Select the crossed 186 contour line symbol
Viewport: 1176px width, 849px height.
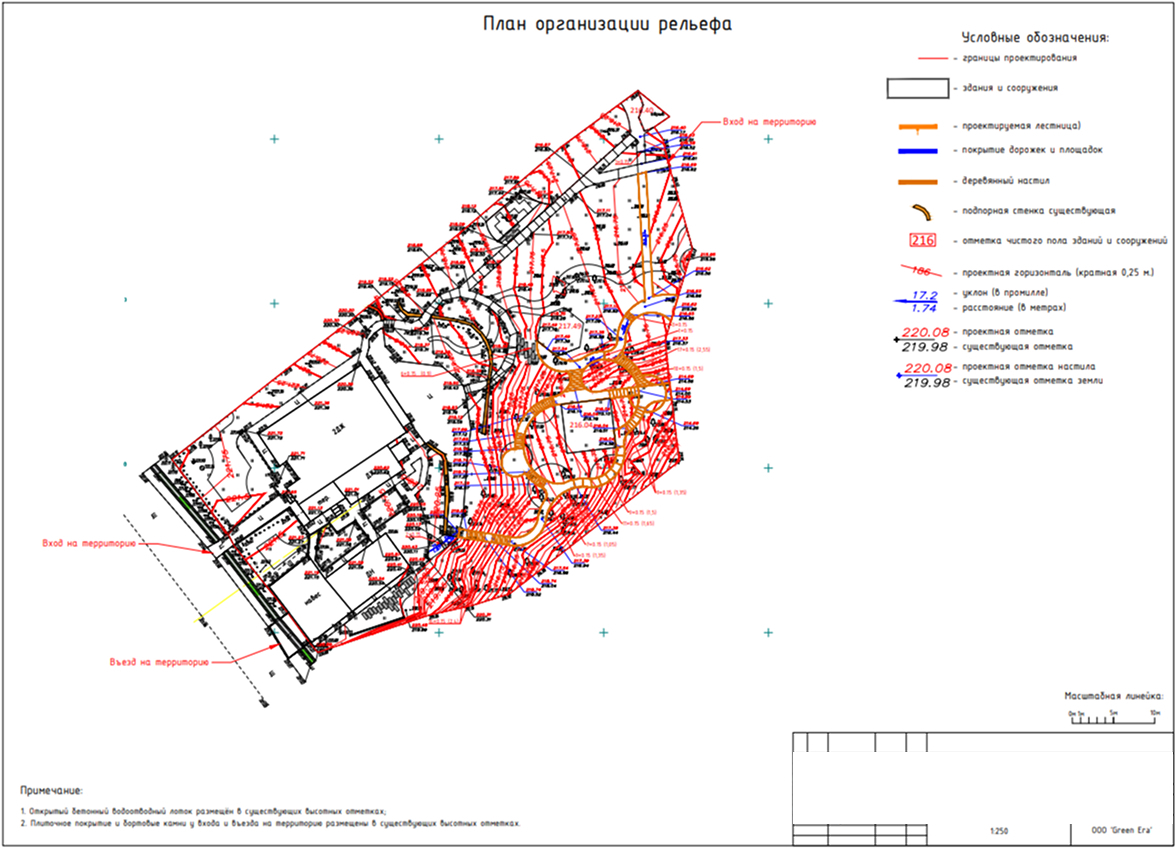(x=921, y=272)
